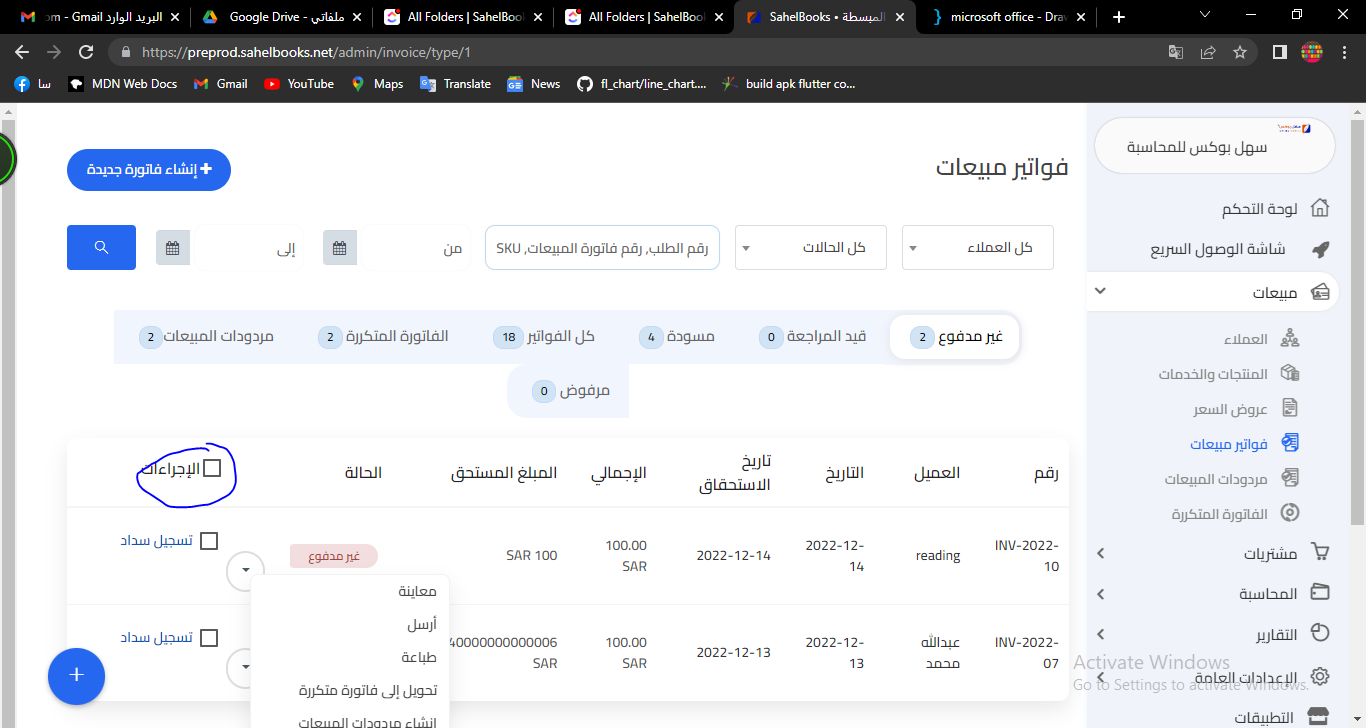
Task: Open the 'من' start date calendar icon
Action: point(340,248)
